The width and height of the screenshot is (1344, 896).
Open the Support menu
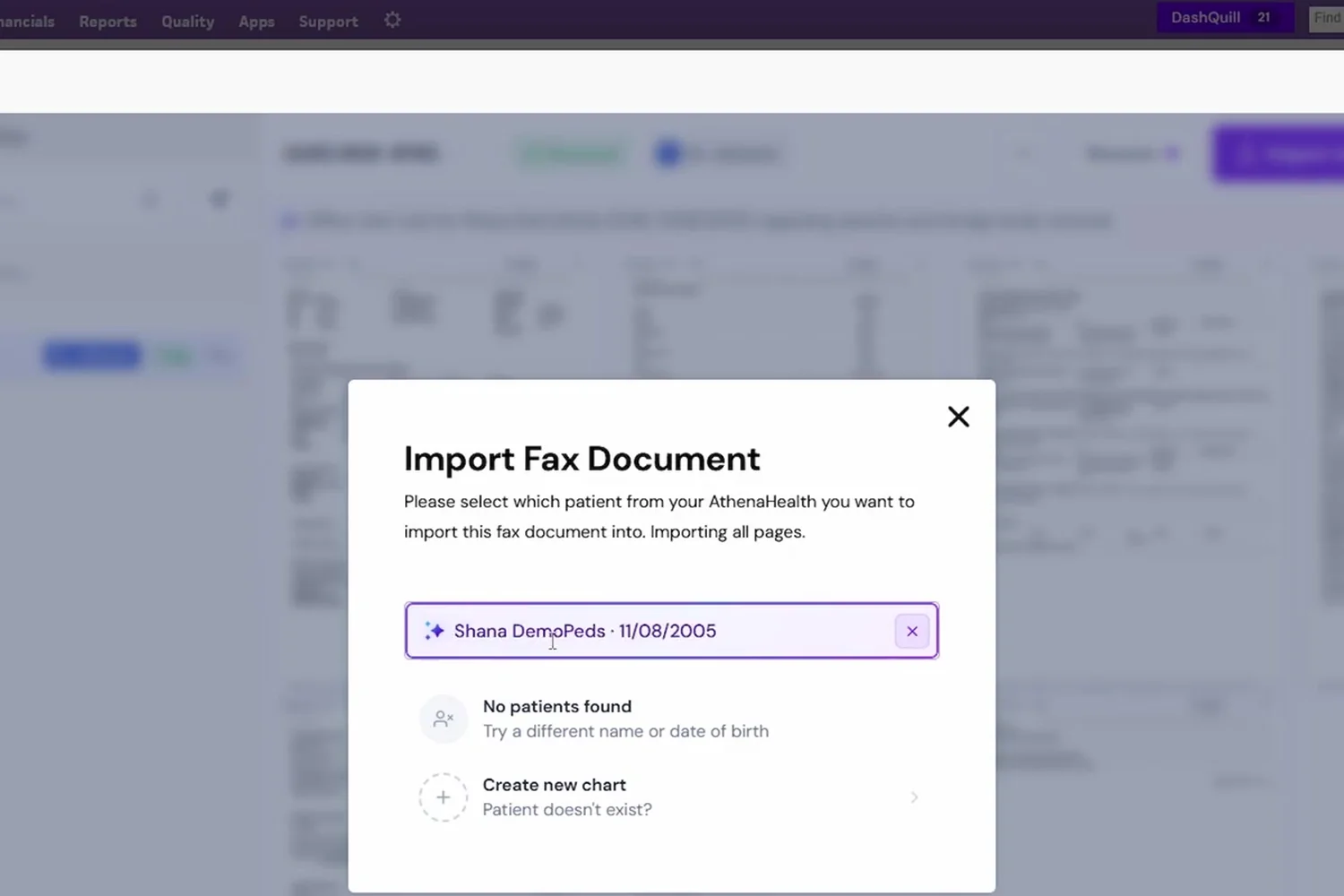[x=328, y=22]
